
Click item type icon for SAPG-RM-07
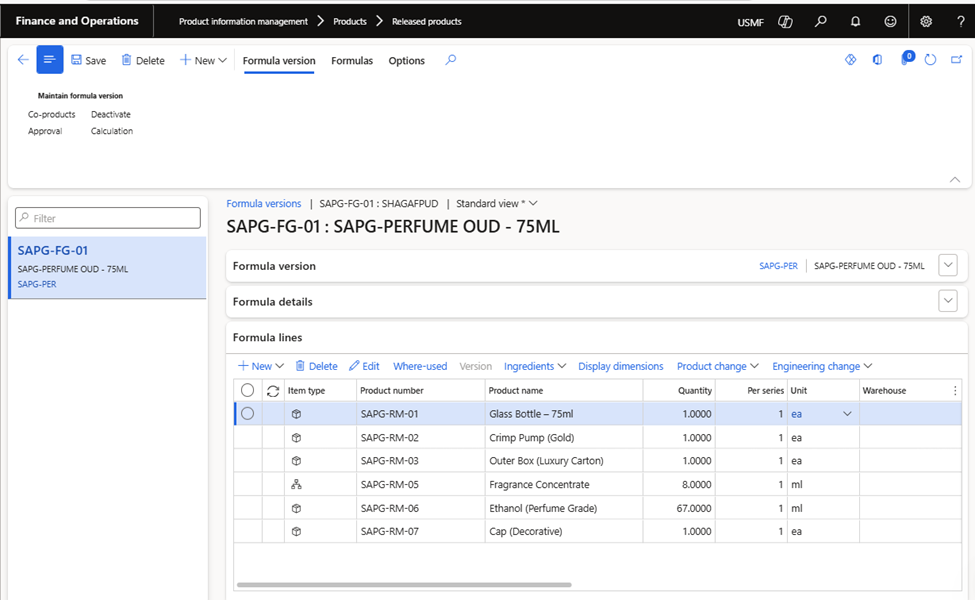click(297, 532)
